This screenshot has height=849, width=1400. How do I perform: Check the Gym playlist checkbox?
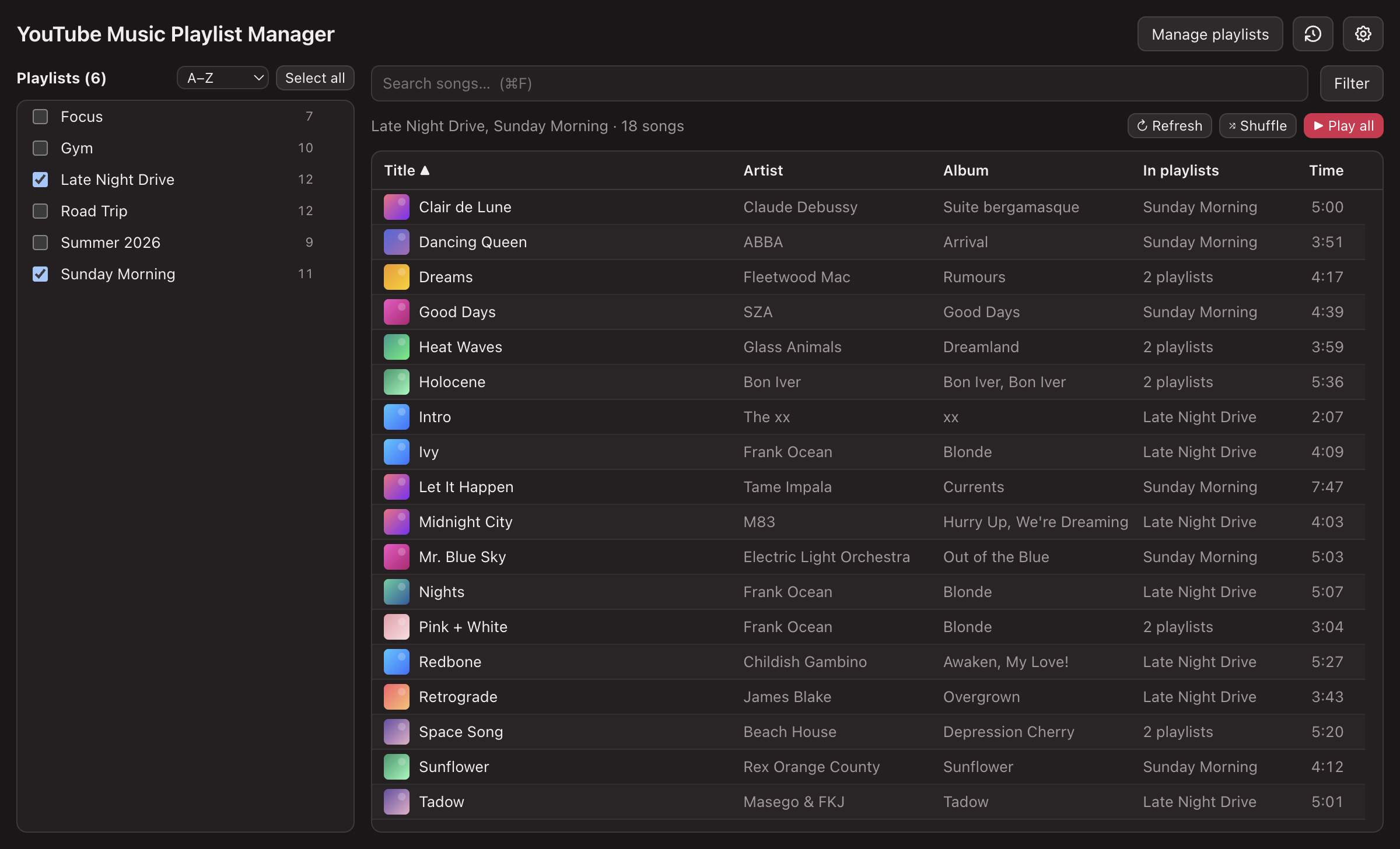tap(40, 148)
